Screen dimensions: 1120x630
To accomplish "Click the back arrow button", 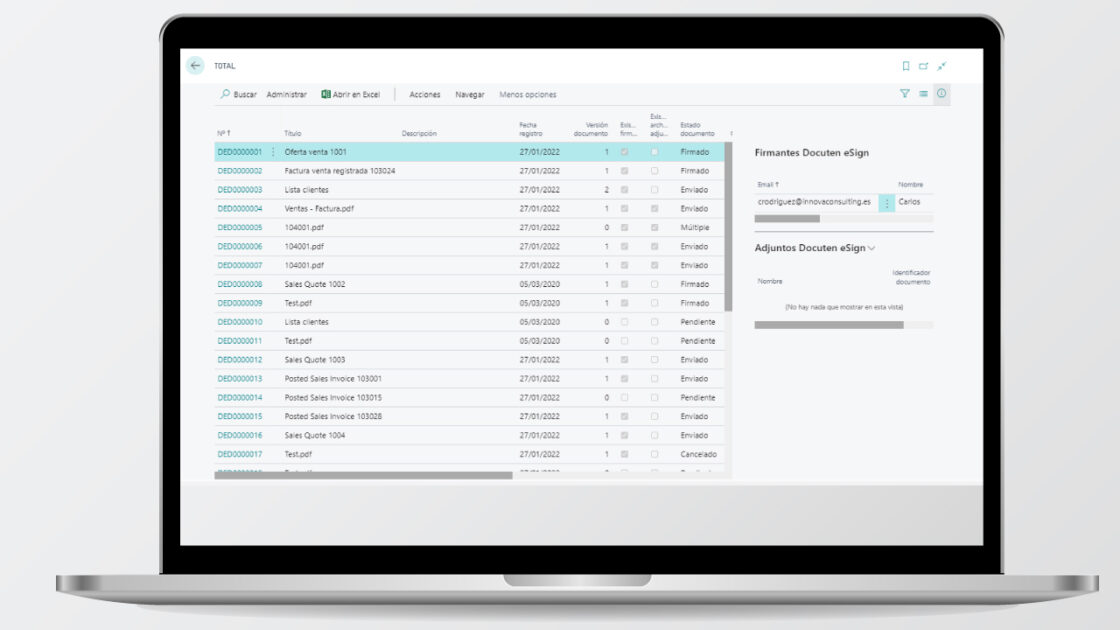I will tap(195, 66).
